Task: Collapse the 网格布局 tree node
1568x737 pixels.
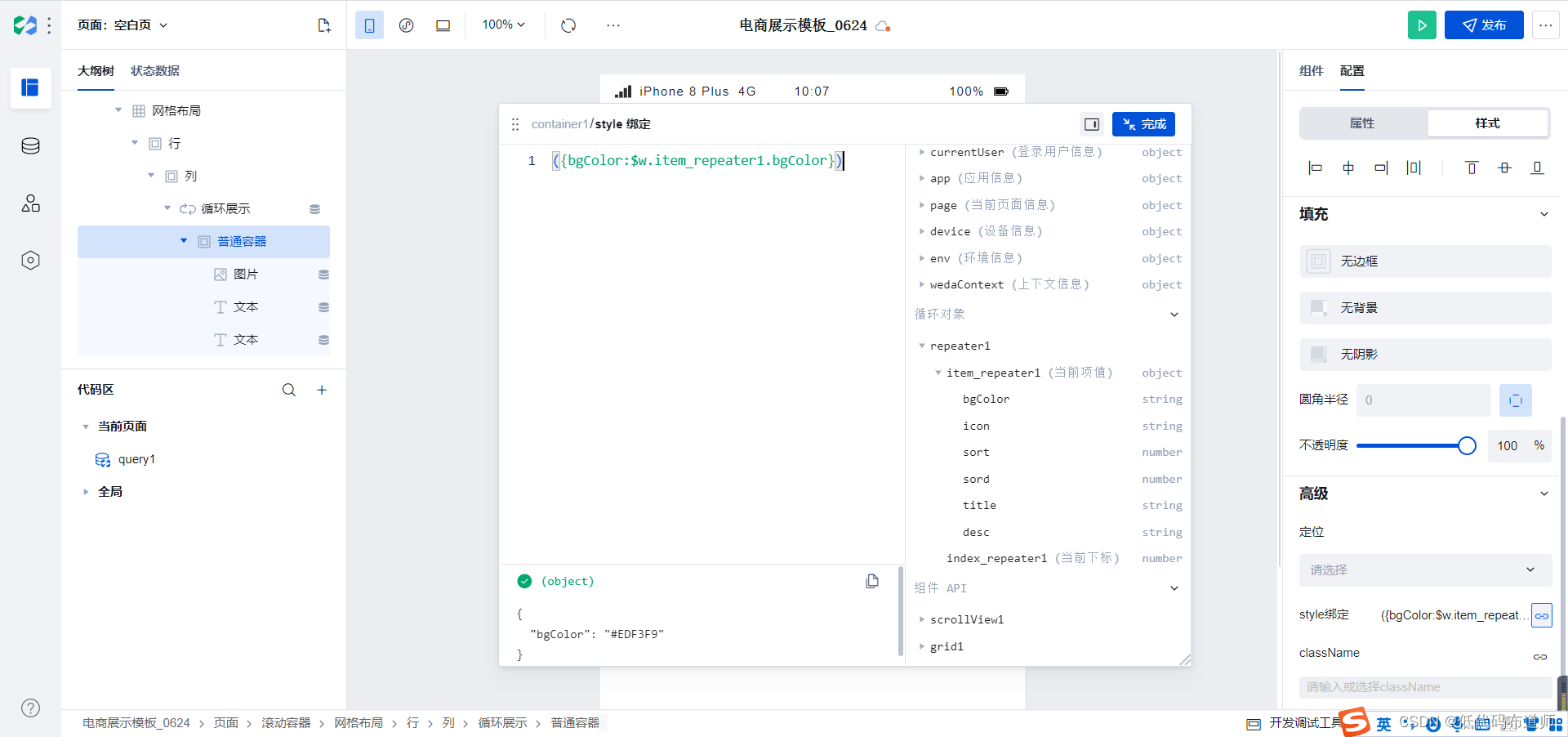Action: [x=118, y=110]
